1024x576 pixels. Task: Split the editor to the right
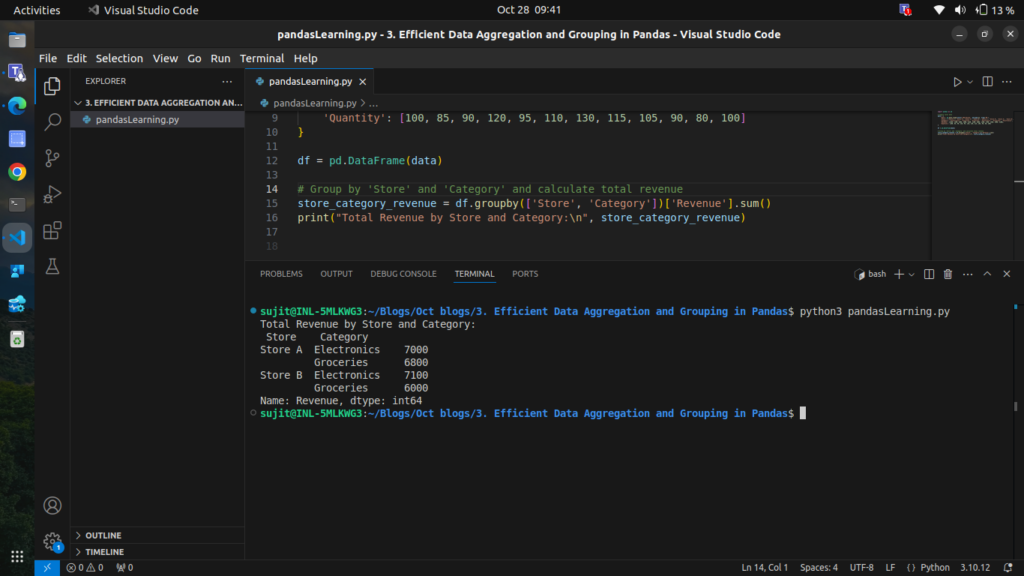click(987, 82)
